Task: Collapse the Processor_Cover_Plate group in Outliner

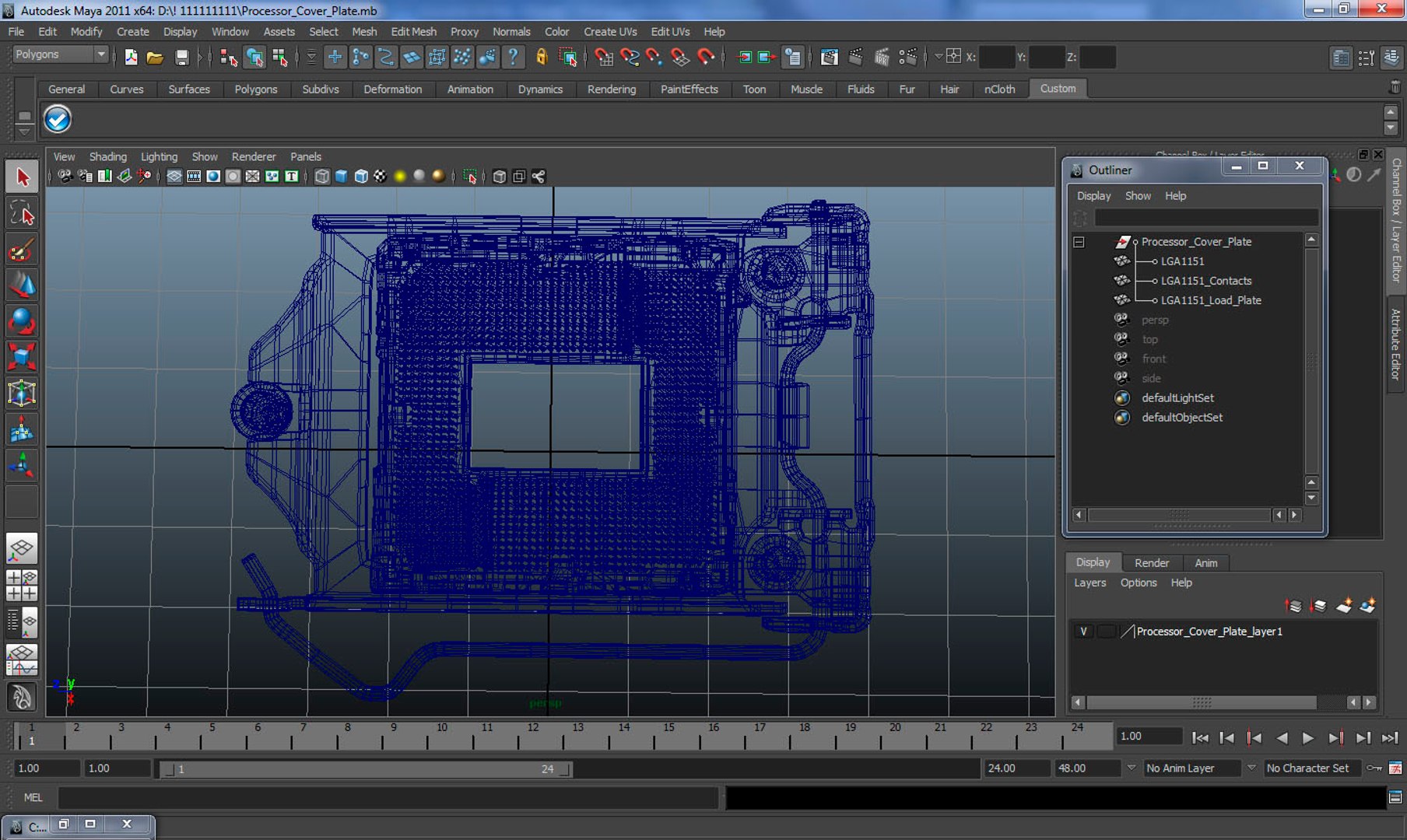Action: pyautogui.click(x=1079, y=242)
